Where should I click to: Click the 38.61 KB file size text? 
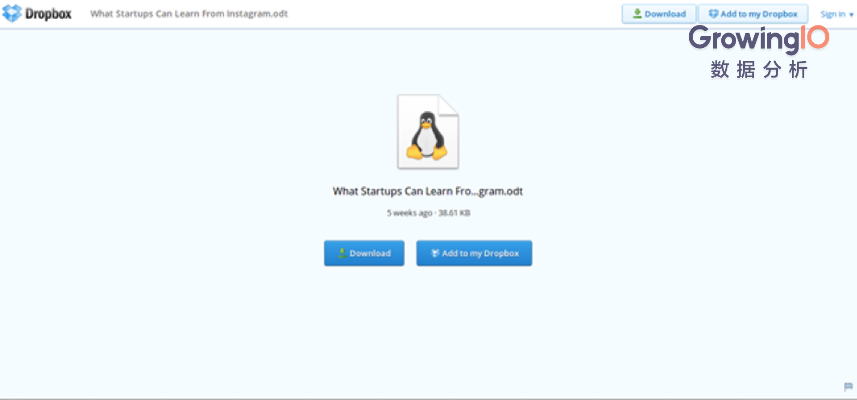[x=454, y=213]
